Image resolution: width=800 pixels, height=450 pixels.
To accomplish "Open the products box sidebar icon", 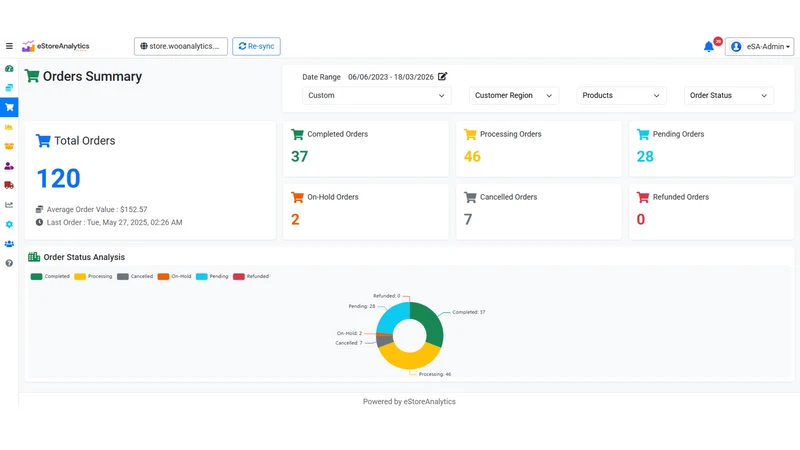I will coord(9,146).
